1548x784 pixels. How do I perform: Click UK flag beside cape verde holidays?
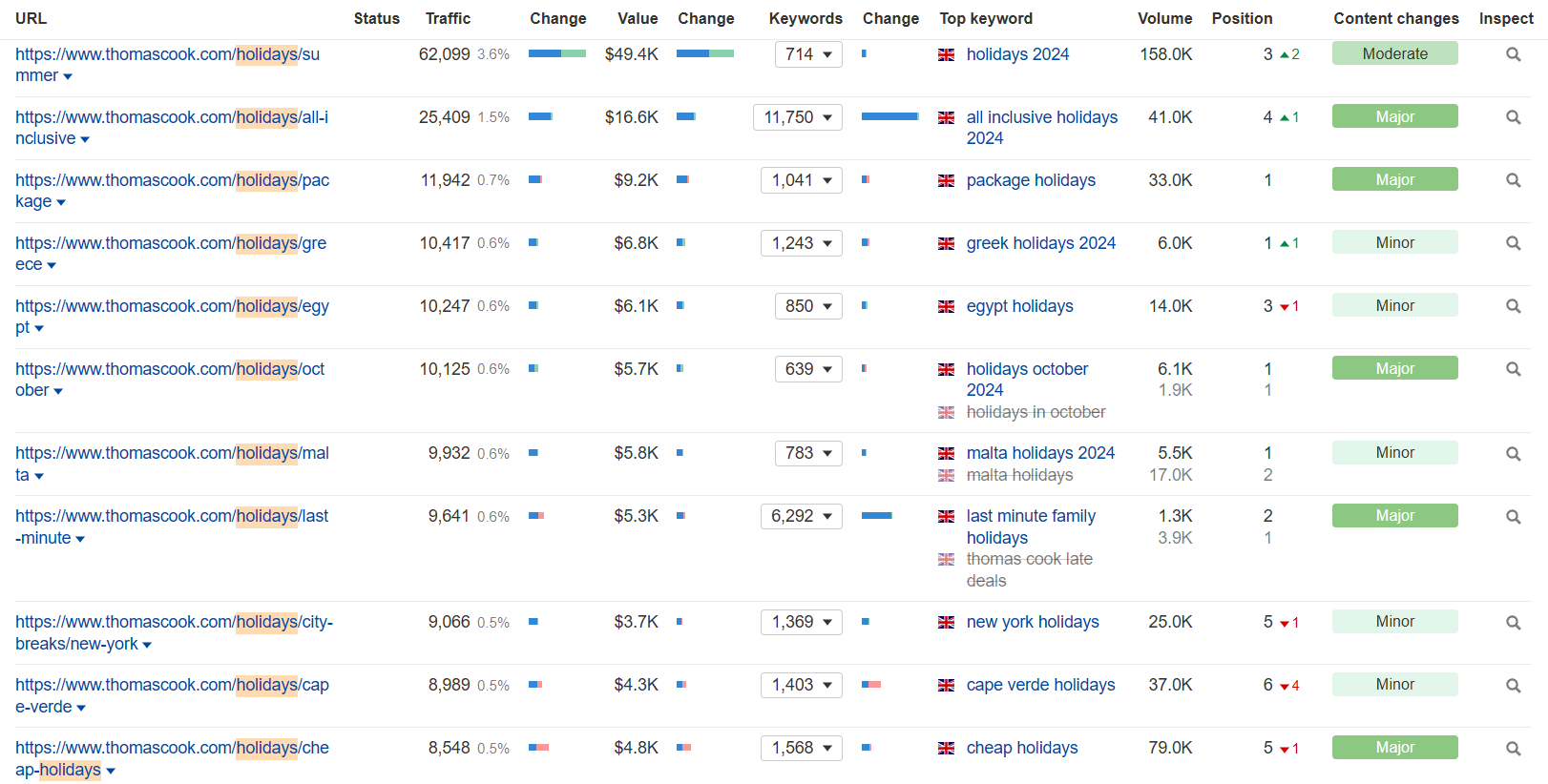(x=946, y=686)
